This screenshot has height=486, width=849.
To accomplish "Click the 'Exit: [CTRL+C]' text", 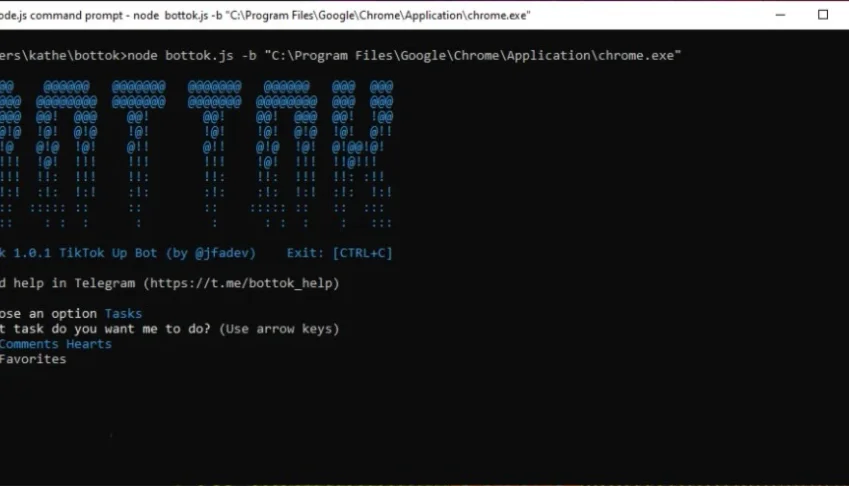I will point(339,253).
